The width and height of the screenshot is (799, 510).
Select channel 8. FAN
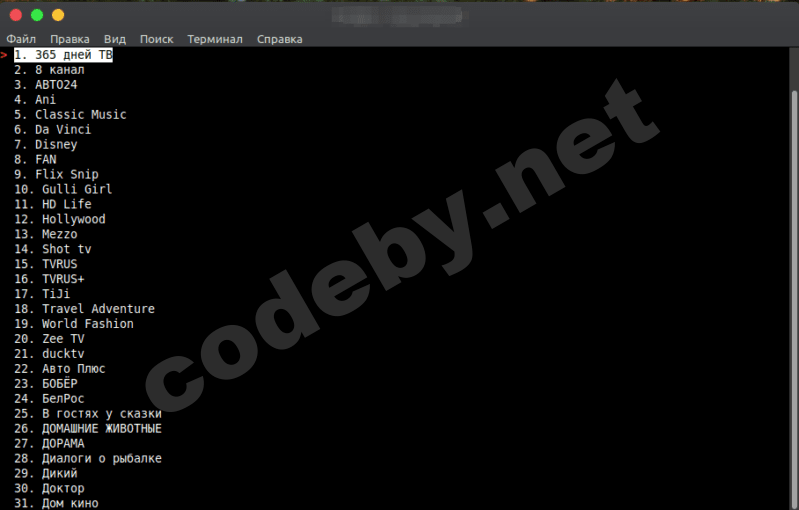[35, 159]
